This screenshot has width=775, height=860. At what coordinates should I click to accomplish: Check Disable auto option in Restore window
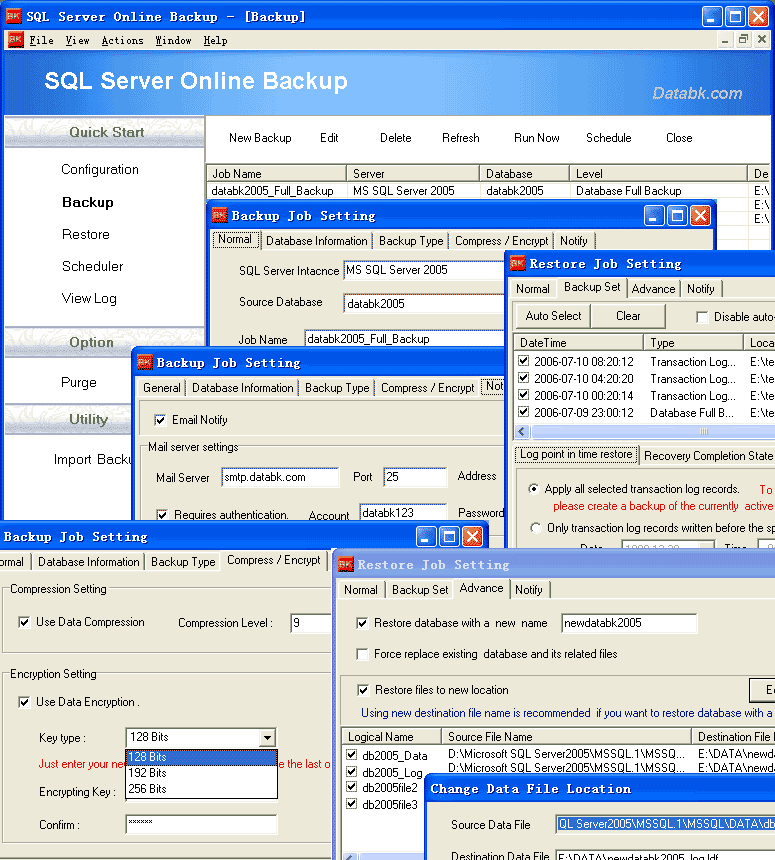(702, 317)
